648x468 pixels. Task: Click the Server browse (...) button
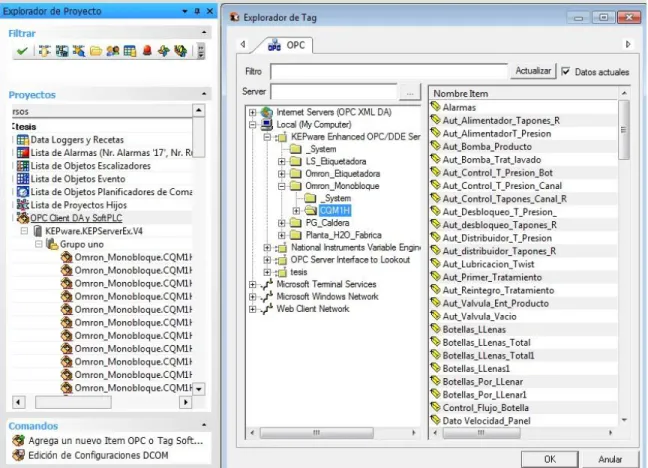tap(410, 92)
